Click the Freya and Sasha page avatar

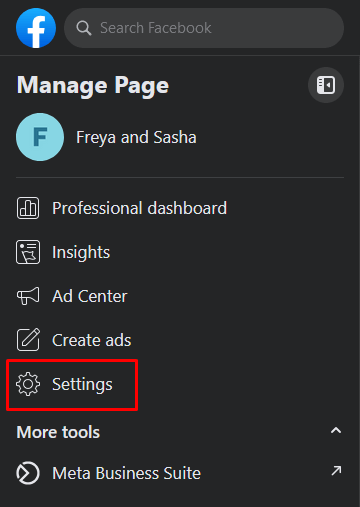click(40, 137)
